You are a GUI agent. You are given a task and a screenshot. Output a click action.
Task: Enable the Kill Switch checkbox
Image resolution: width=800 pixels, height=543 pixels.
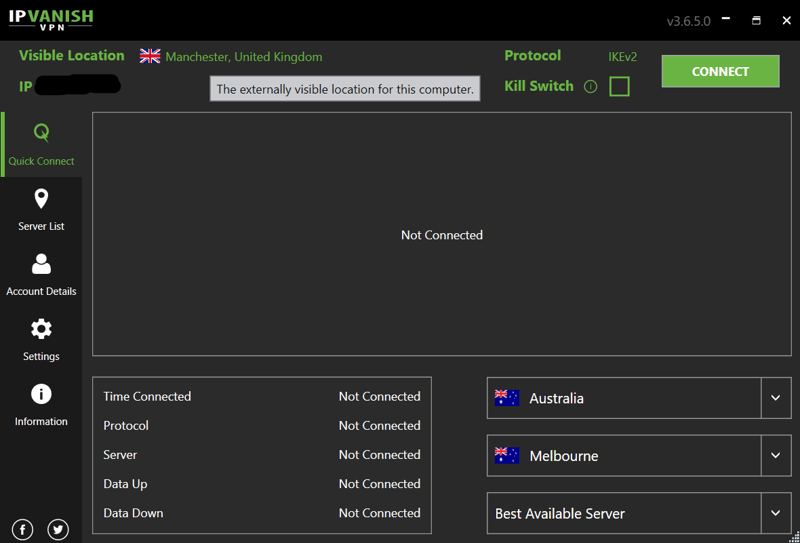tap(619, 87)
